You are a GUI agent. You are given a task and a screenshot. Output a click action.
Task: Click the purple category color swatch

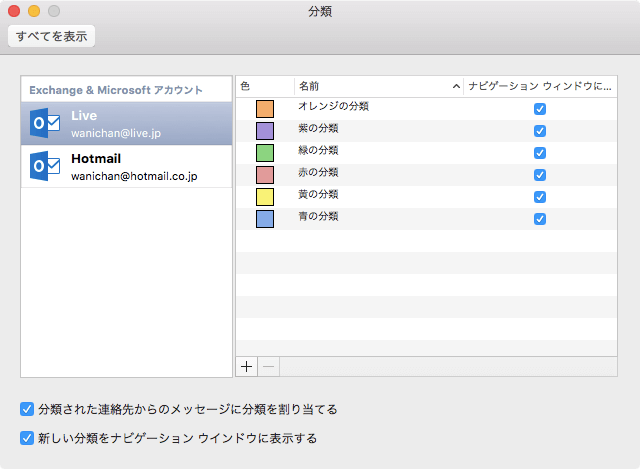click(x=265, y=131)
